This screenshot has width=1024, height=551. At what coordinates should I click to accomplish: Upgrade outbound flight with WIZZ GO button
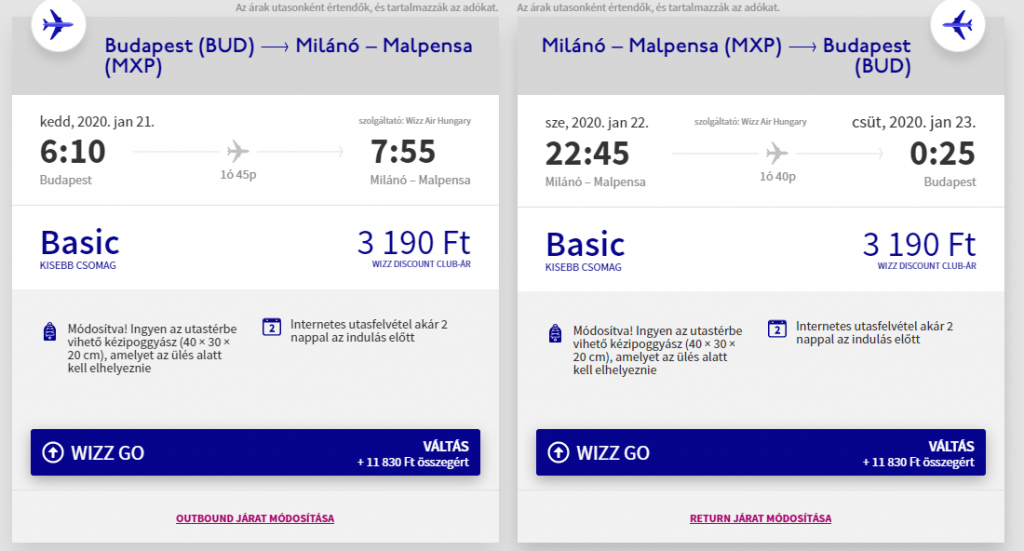click(x=255, y=452)
